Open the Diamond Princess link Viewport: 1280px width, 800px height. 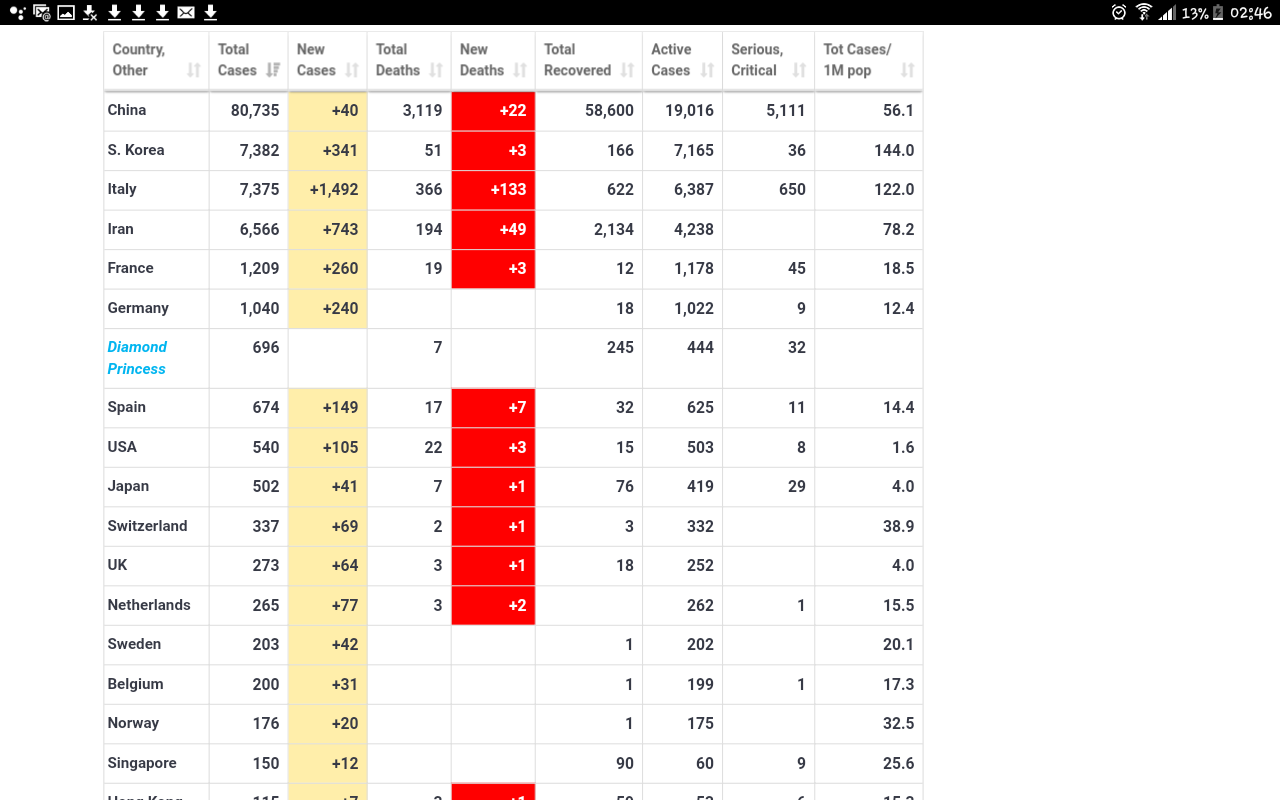pyautogui.click(x=137, y=358)
